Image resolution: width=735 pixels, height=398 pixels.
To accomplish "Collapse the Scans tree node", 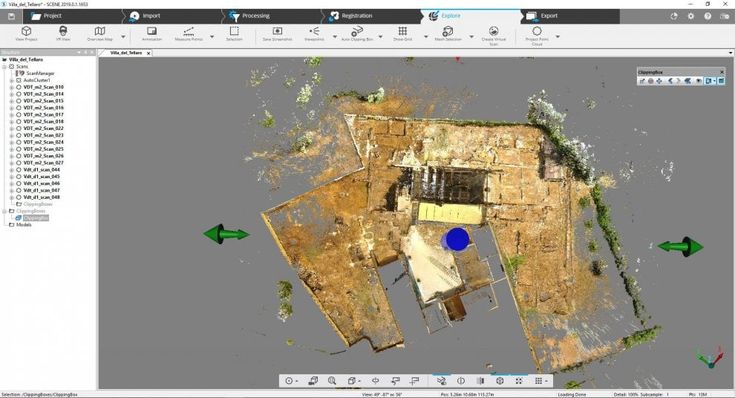I will click(x=5, y=67).
